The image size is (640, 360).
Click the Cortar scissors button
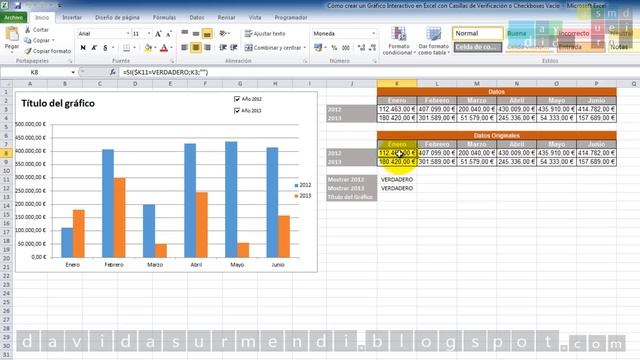(36, 30)
